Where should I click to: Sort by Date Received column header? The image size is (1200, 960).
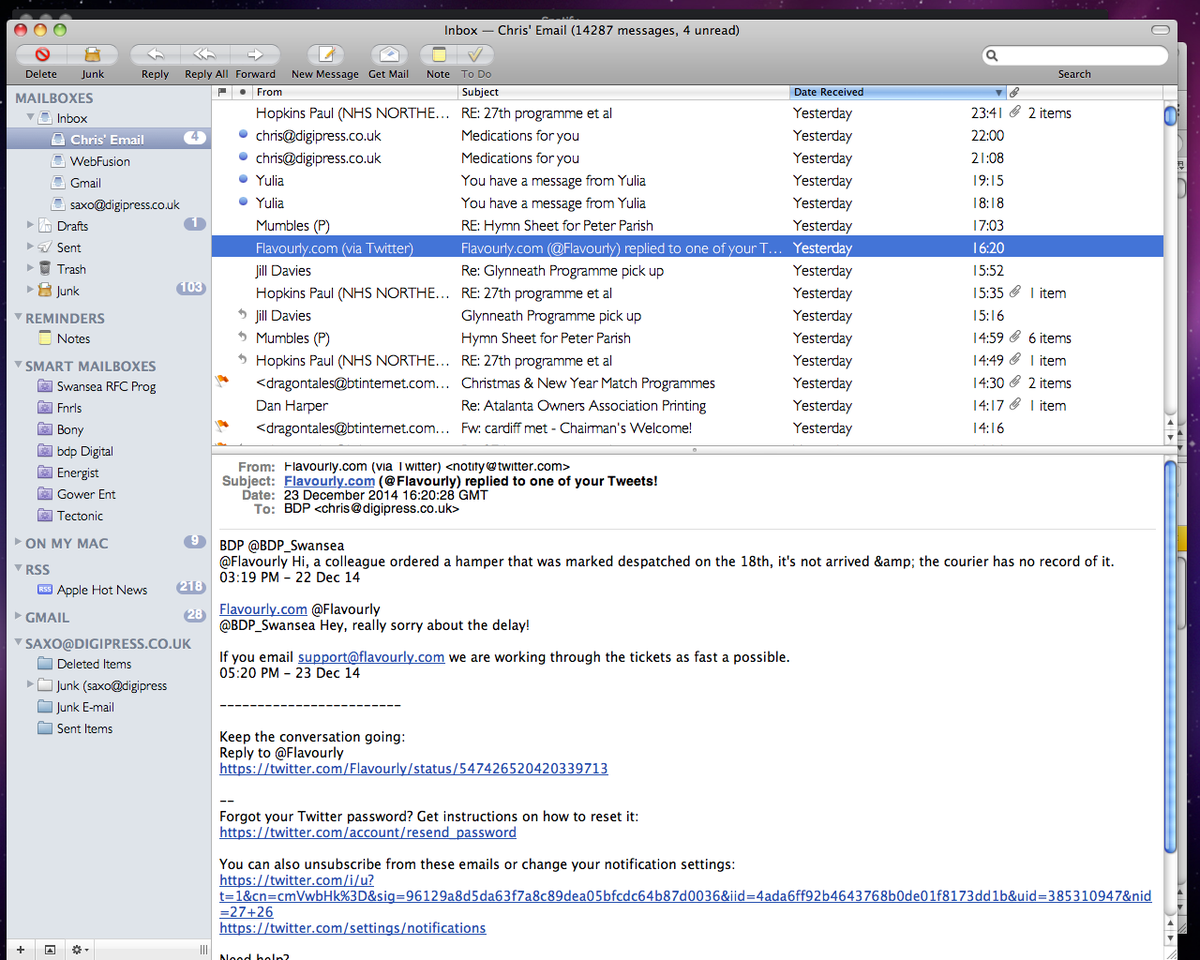point(897,92)
